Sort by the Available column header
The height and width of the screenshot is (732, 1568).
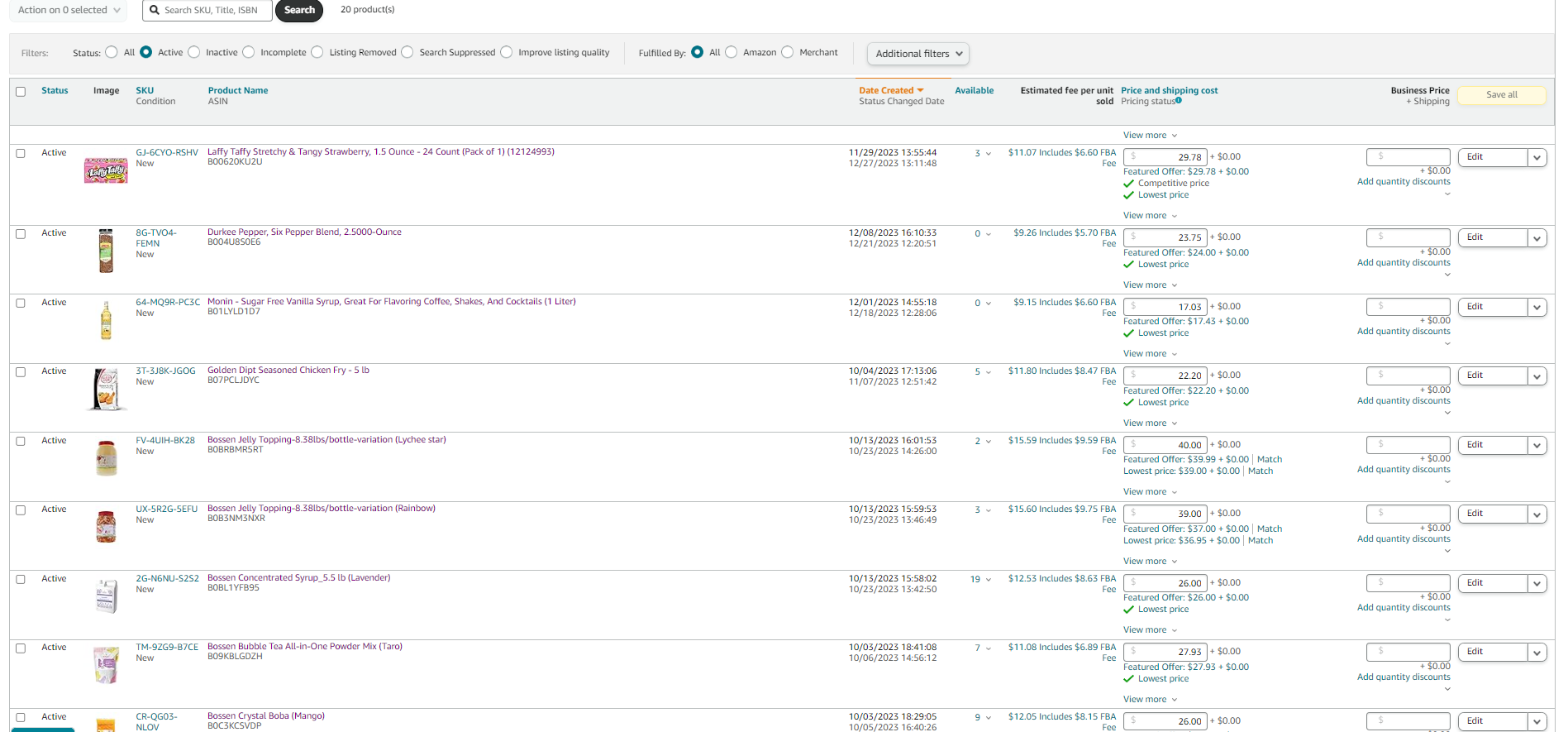coord(975,90)
